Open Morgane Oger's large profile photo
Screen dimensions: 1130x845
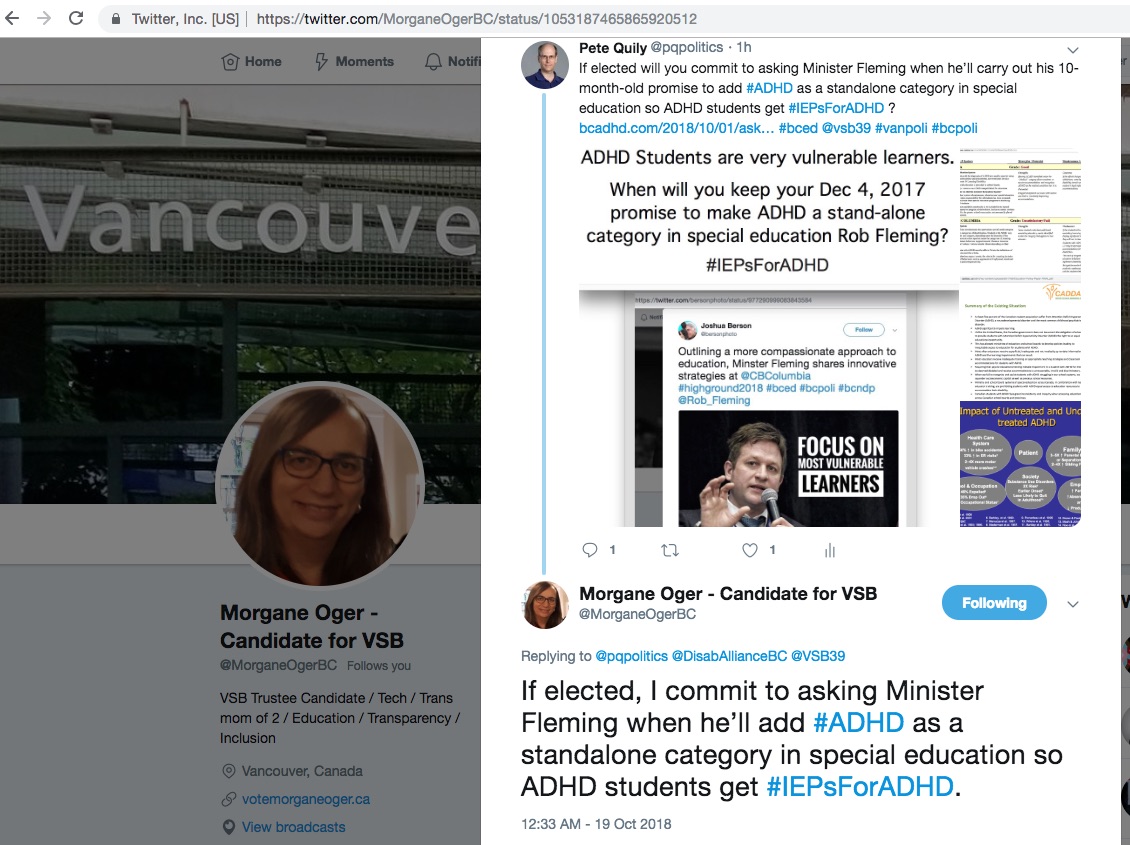pyautogui.click(x=321, y=483)
